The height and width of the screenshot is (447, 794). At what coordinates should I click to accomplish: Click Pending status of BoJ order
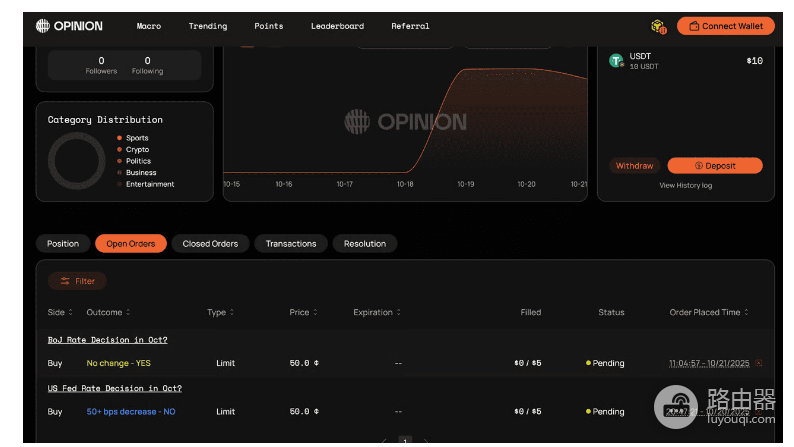pos(605,363)
